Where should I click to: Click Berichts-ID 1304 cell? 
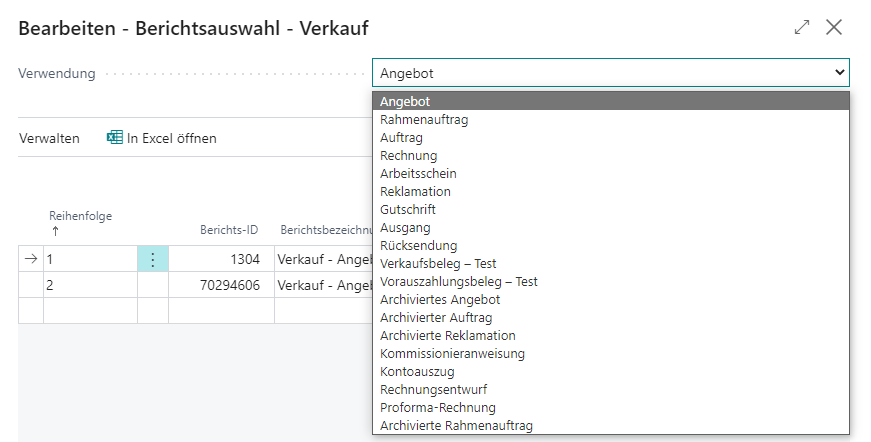[220, 259]
